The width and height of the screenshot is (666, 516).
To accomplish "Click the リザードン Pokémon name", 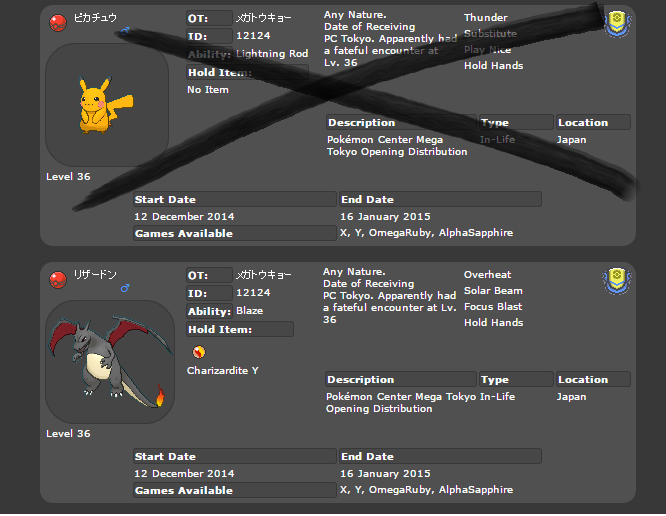I will point(96,275).
